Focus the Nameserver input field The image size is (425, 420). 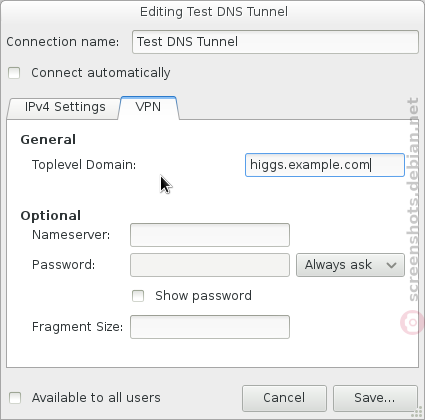pos(210,235)
